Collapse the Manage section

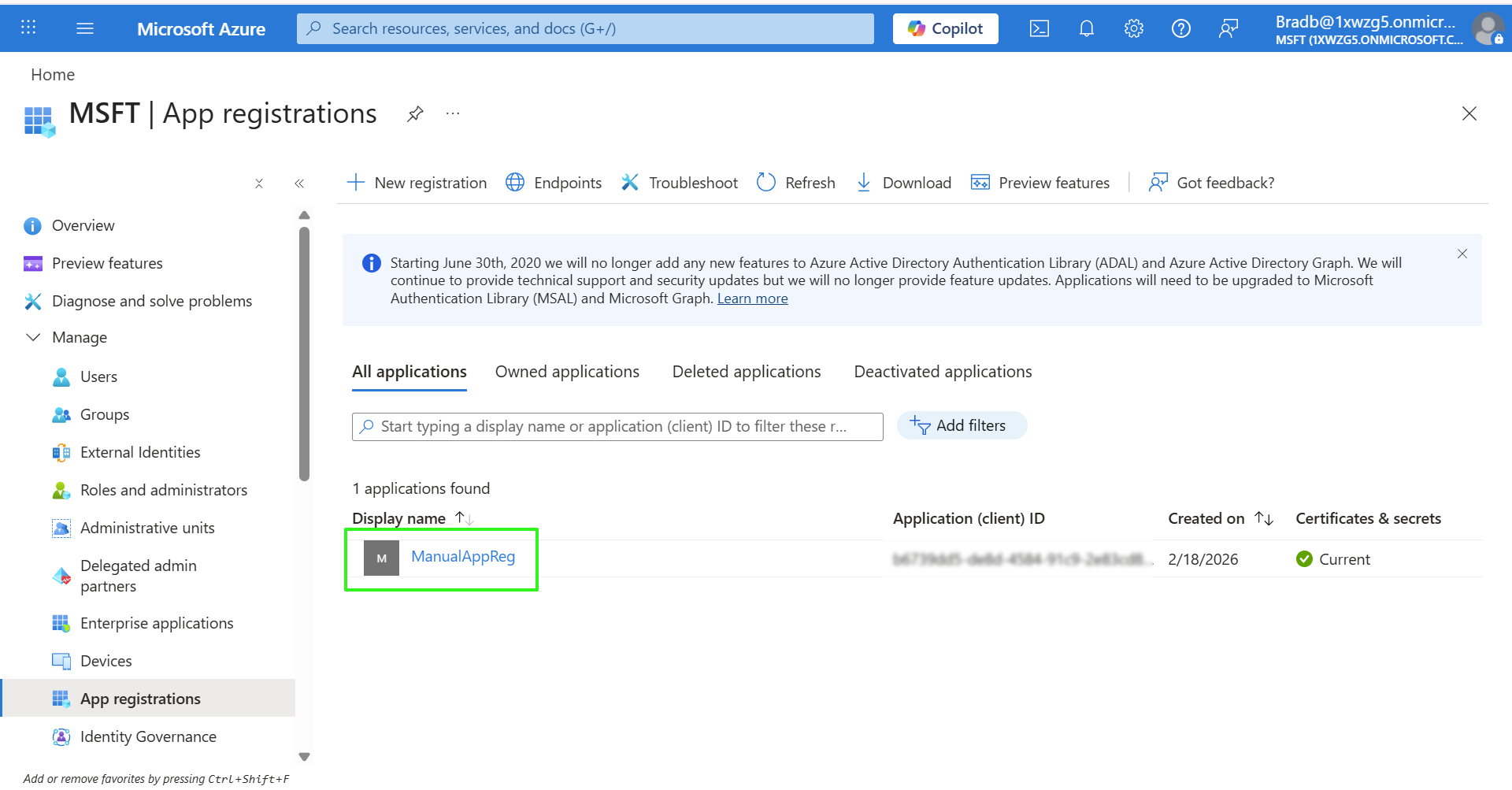[x=34, y=337]
